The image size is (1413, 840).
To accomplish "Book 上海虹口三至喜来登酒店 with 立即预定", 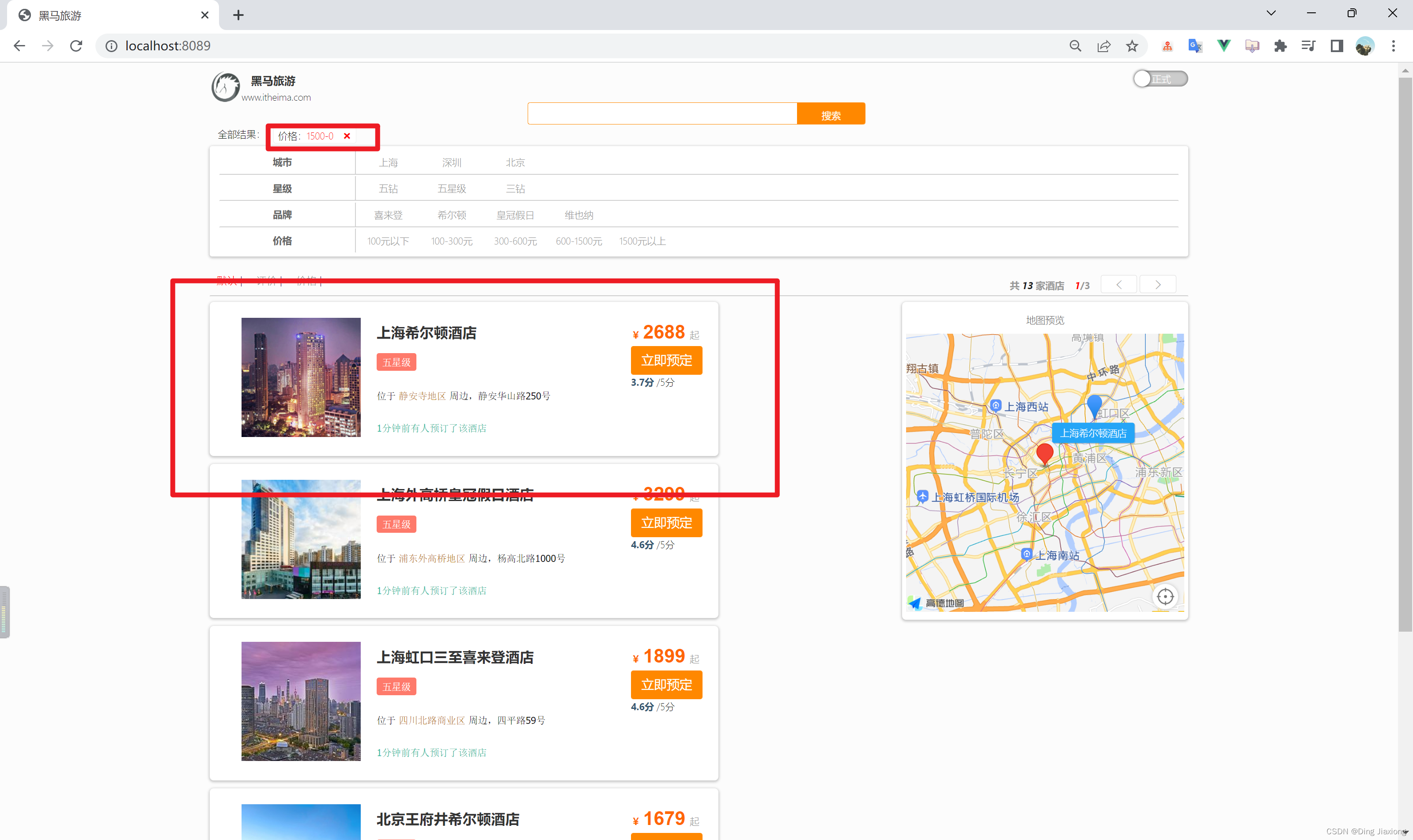I will pos(666,684).
